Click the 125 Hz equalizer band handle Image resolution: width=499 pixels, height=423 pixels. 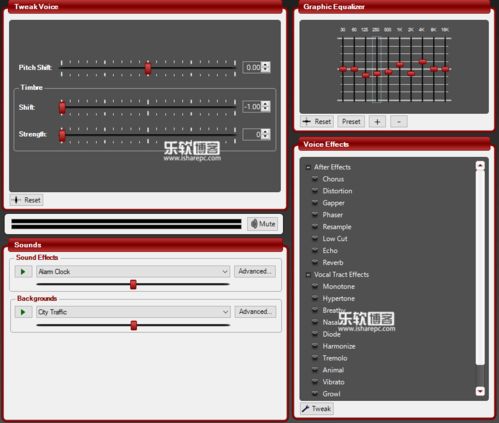point(366,75)
